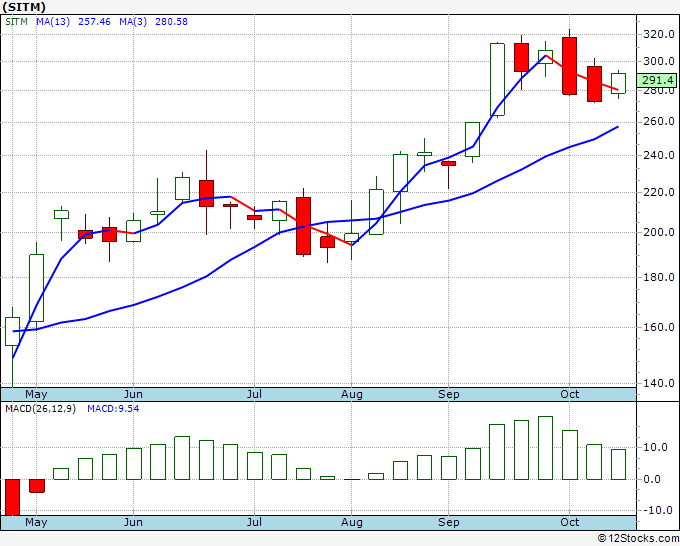Click May on the price chart axis
The image size is (680, 546).
36,395
